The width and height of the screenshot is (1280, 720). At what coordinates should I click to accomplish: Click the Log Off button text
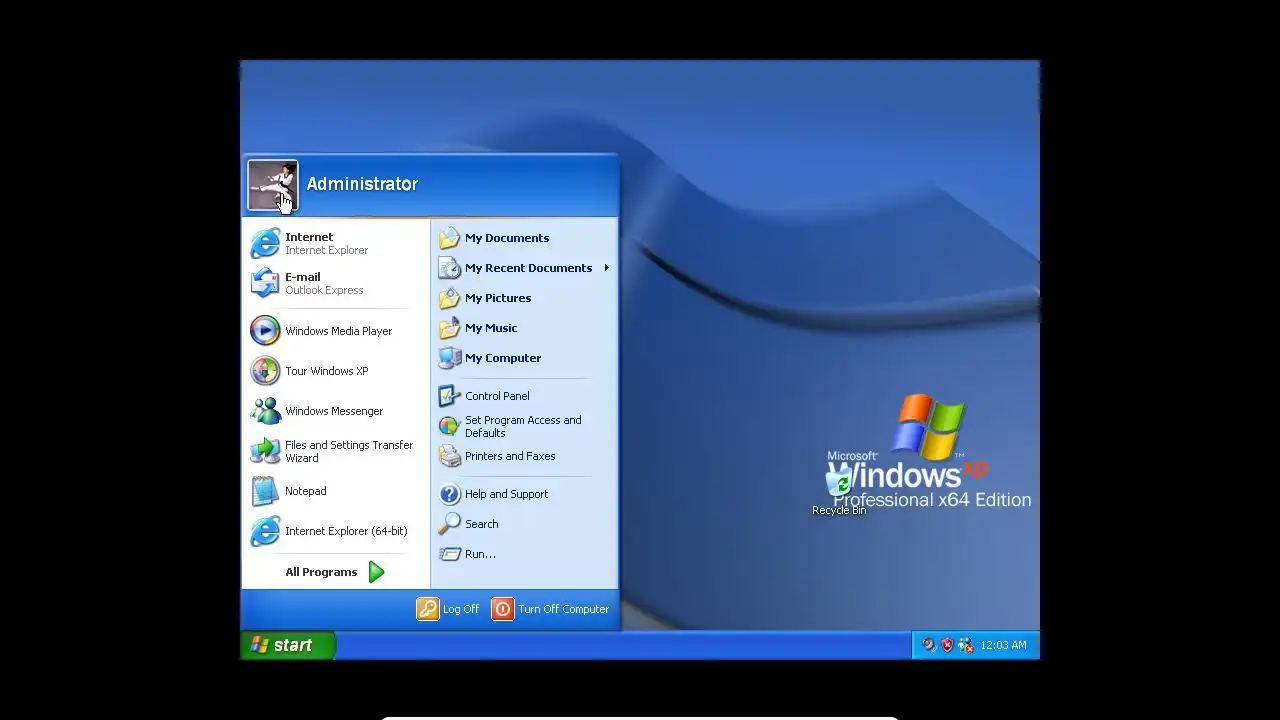[461, 609]
